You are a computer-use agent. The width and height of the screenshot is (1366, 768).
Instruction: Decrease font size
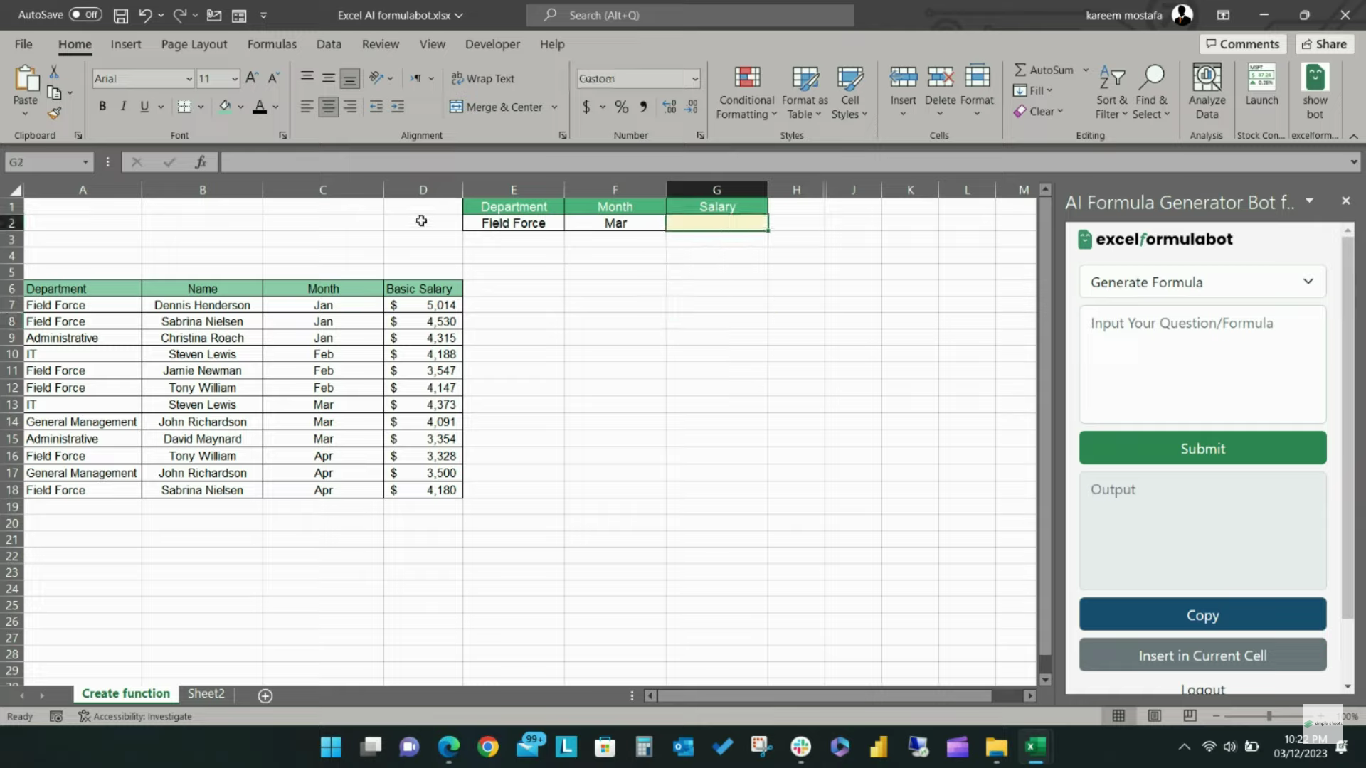click(273, 78)
